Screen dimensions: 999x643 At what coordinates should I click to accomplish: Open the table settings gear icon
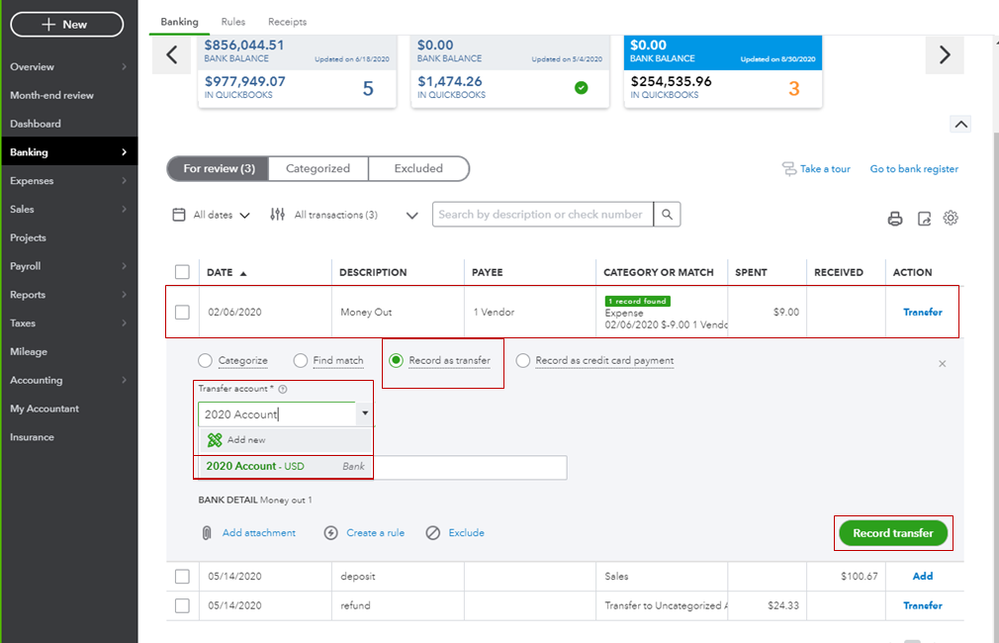[x=951, y=218]
